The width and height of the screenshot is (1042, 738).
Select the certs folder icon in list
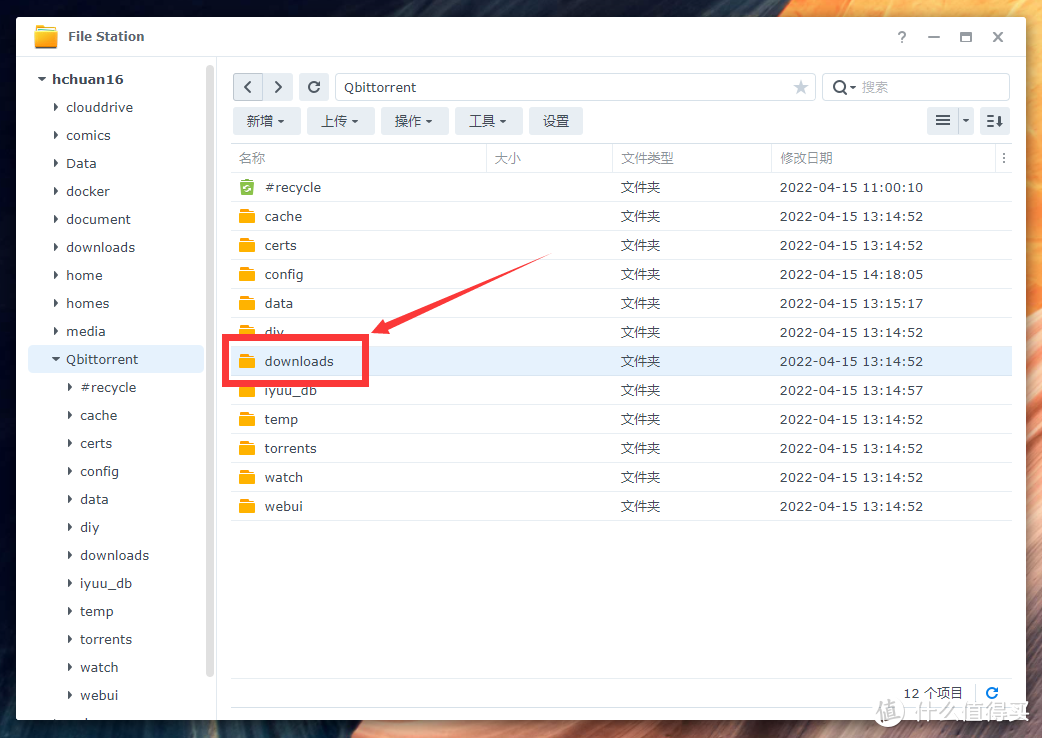click(247, 245)
